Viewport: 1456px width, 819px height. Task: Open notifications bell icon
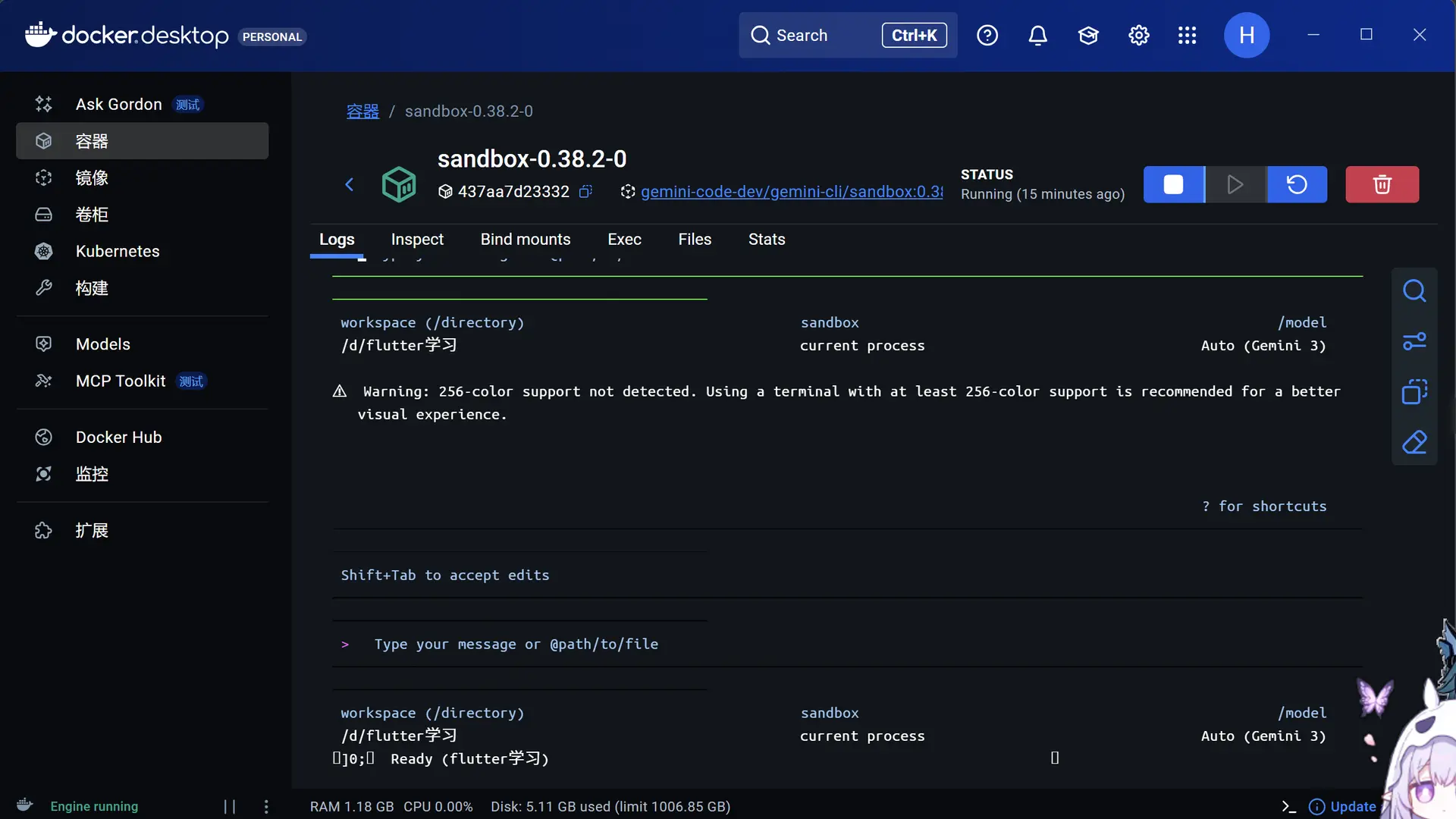(1038, 35)
